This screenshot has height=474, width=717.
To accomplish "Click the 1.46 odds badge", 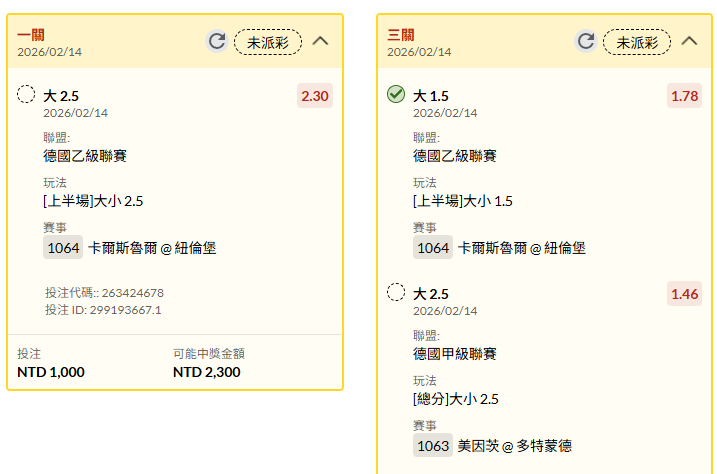I will pos(685,294).
